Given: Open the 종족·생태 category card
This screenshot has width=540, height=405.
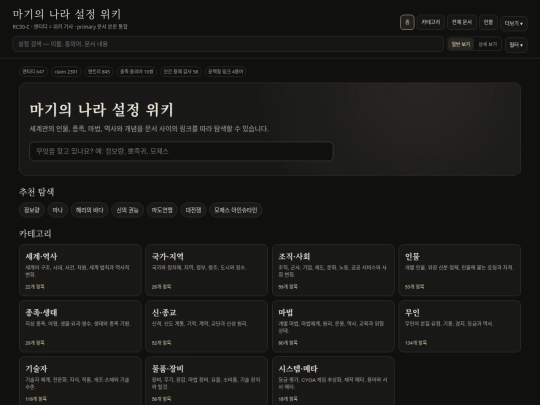Looking at the screenshot, I should coord(80,326).
